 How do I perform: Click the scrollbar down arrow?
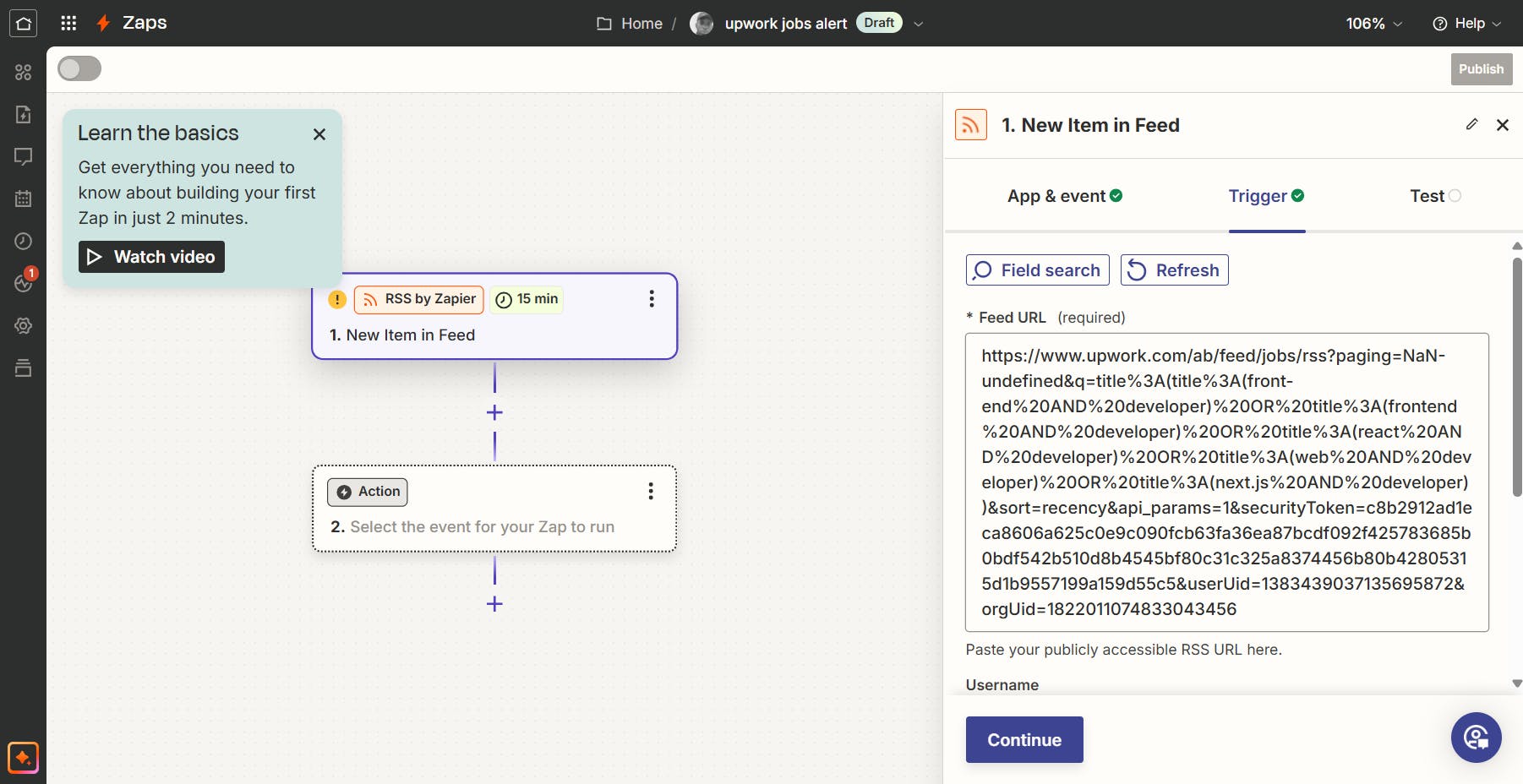[1517, 683]
